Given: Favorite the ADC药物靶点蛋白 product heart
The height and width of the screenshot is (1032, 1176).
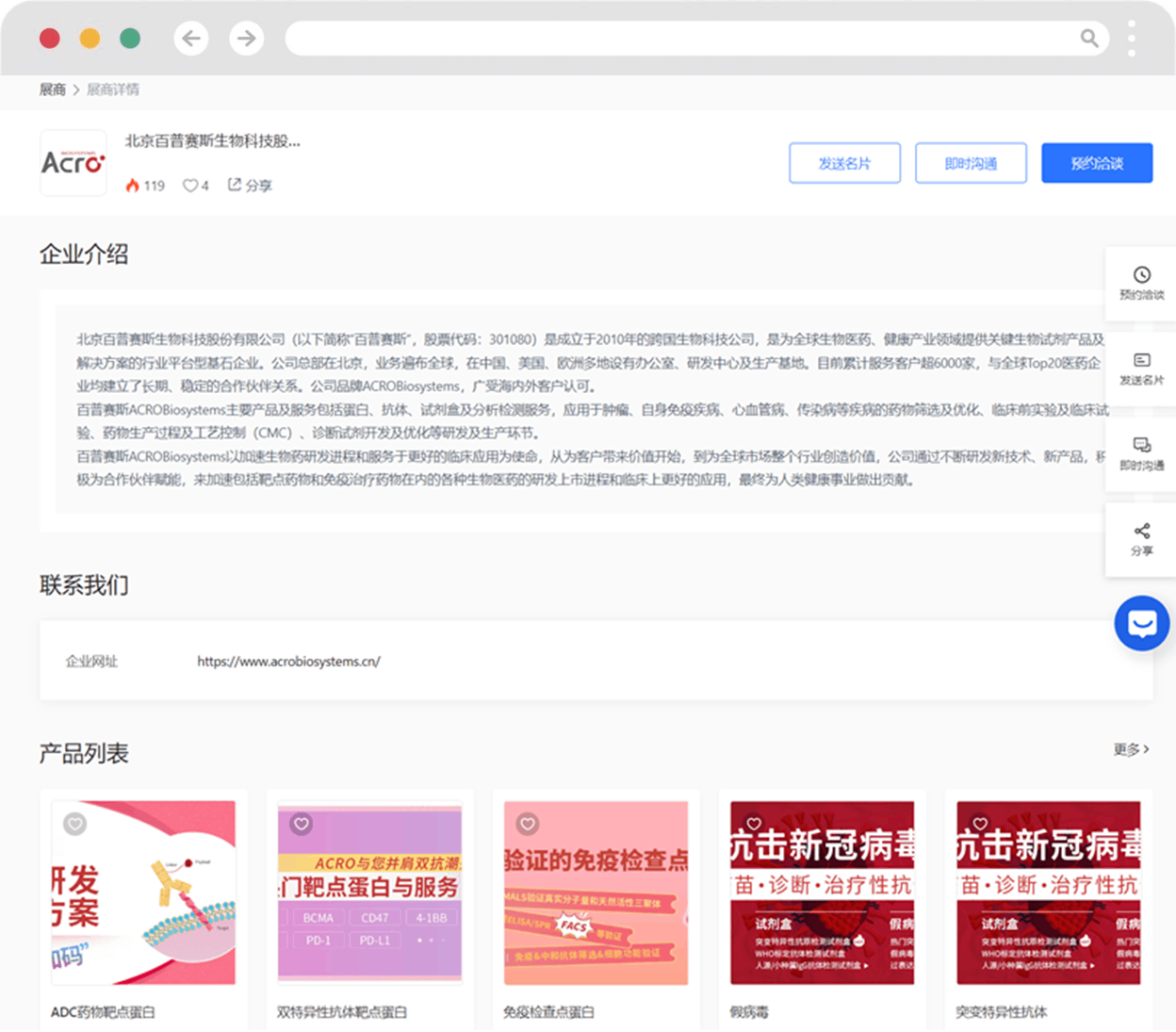Looking at the screenshot, I should coord(74,824).
